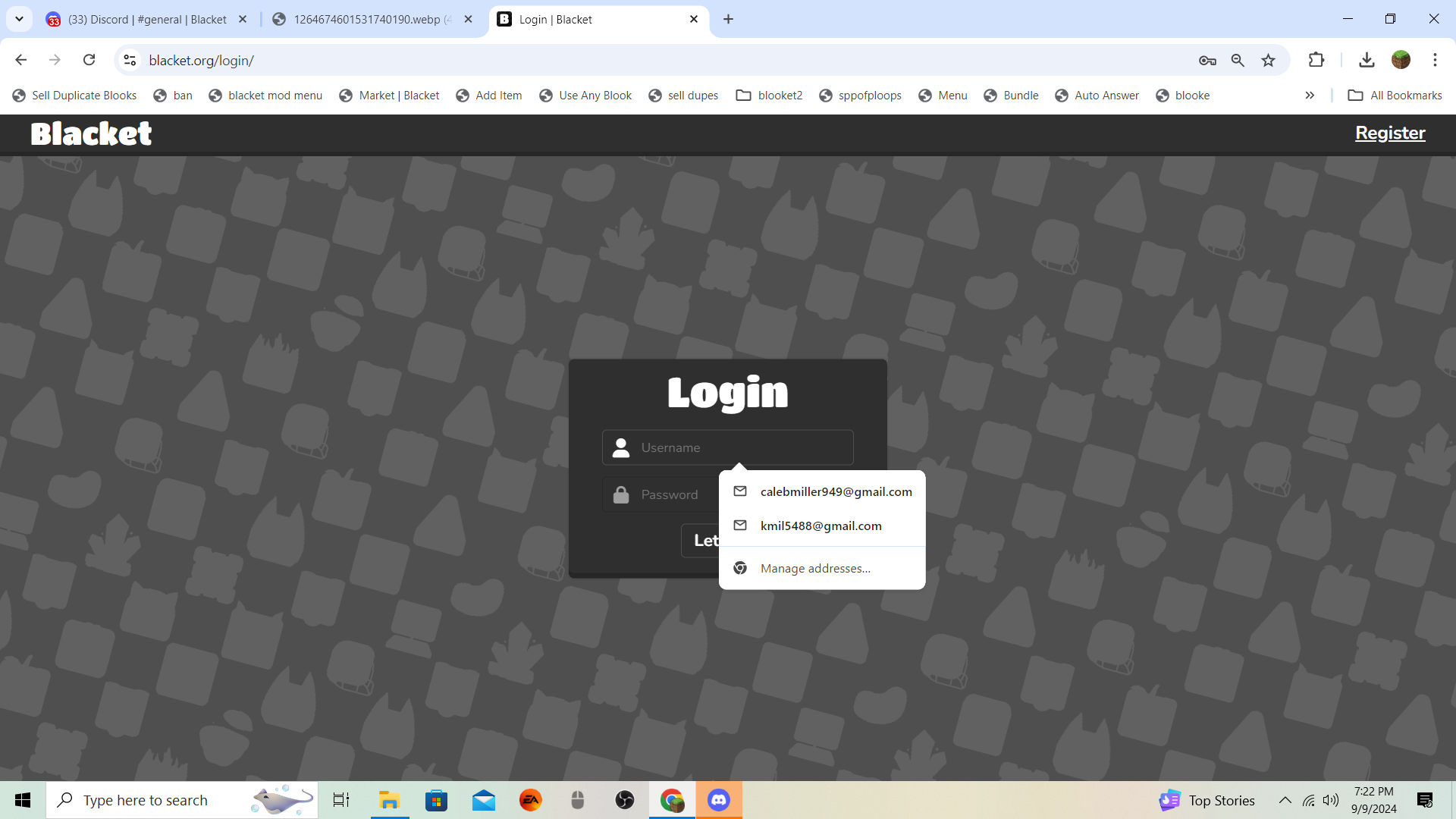Expand hidden bookmarks overflow chevron
1456x819 pixels.
(x=1310, y=96)
